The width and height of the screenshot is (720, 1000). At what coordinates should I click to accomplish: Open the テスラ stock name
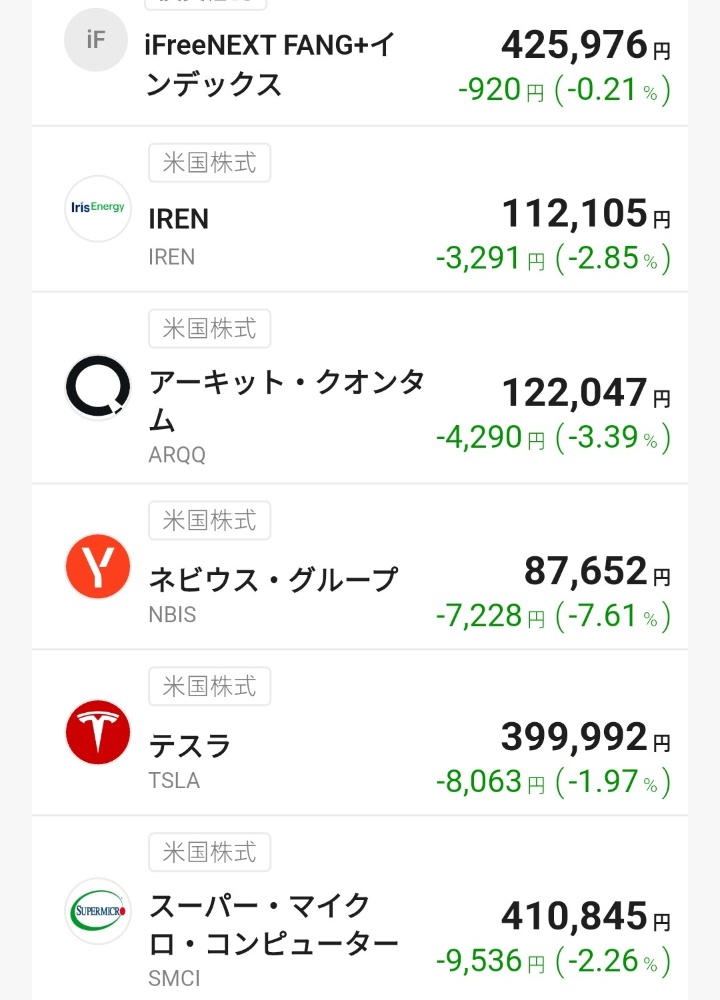[x=189, y=745]
